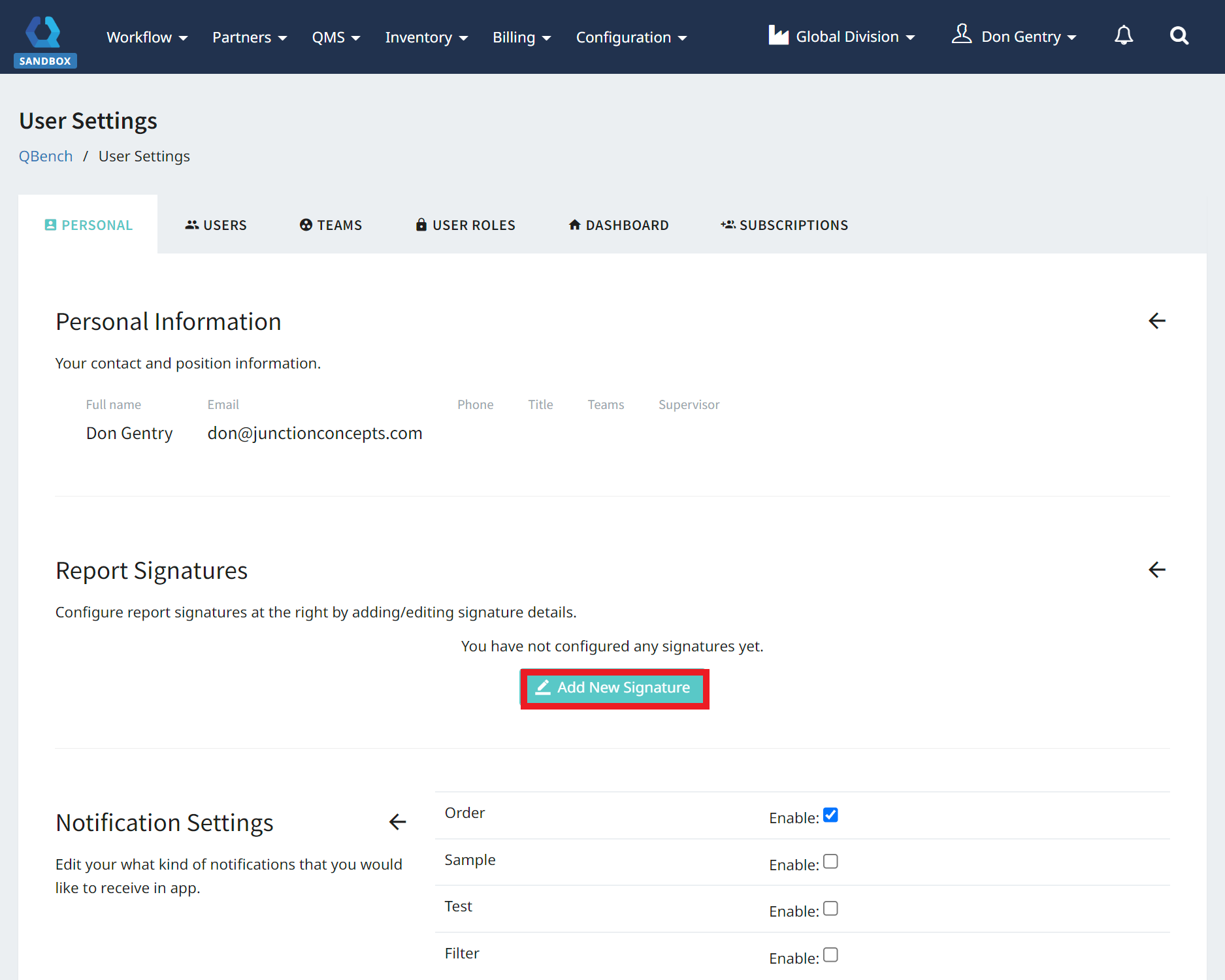Image resolution: width=1225 pixels, height=980 pixels.
Task: Switch to the Users tab
Action: click(x=216, y=225)
